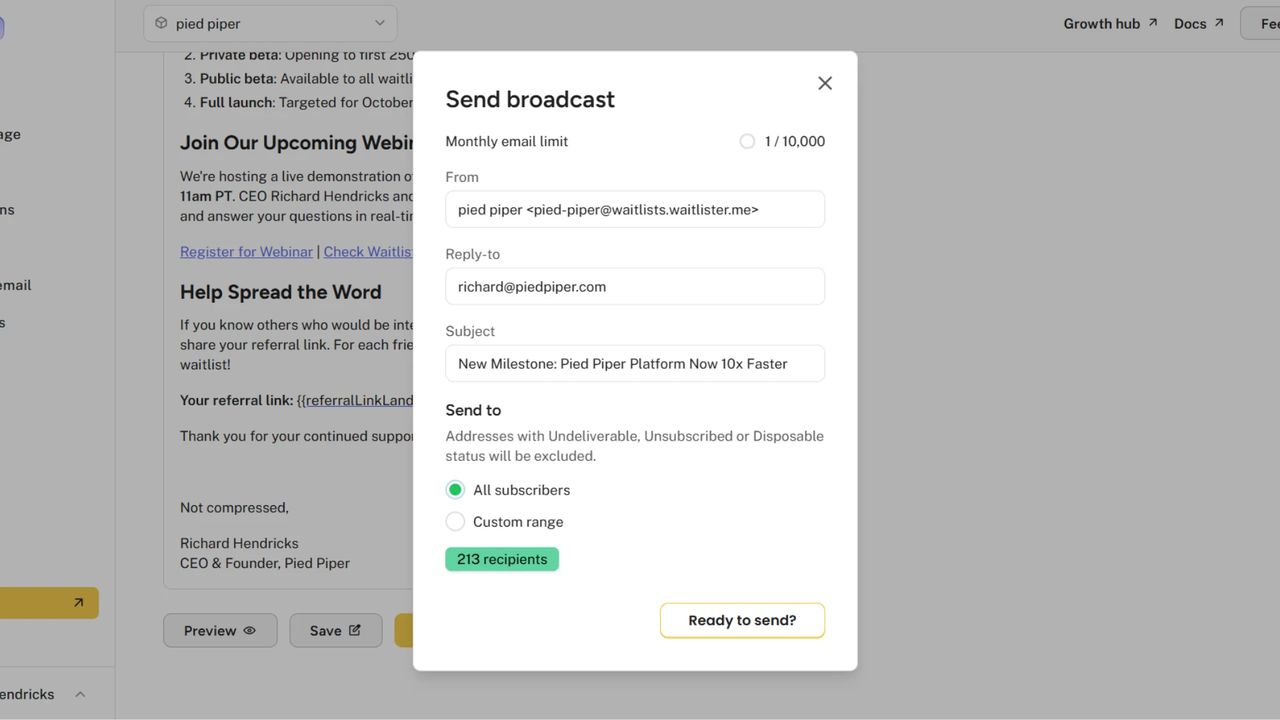Click inside the Subject input field
Image resolution: width=1280 pixels, height=720 pixels.
coord(634,363)
